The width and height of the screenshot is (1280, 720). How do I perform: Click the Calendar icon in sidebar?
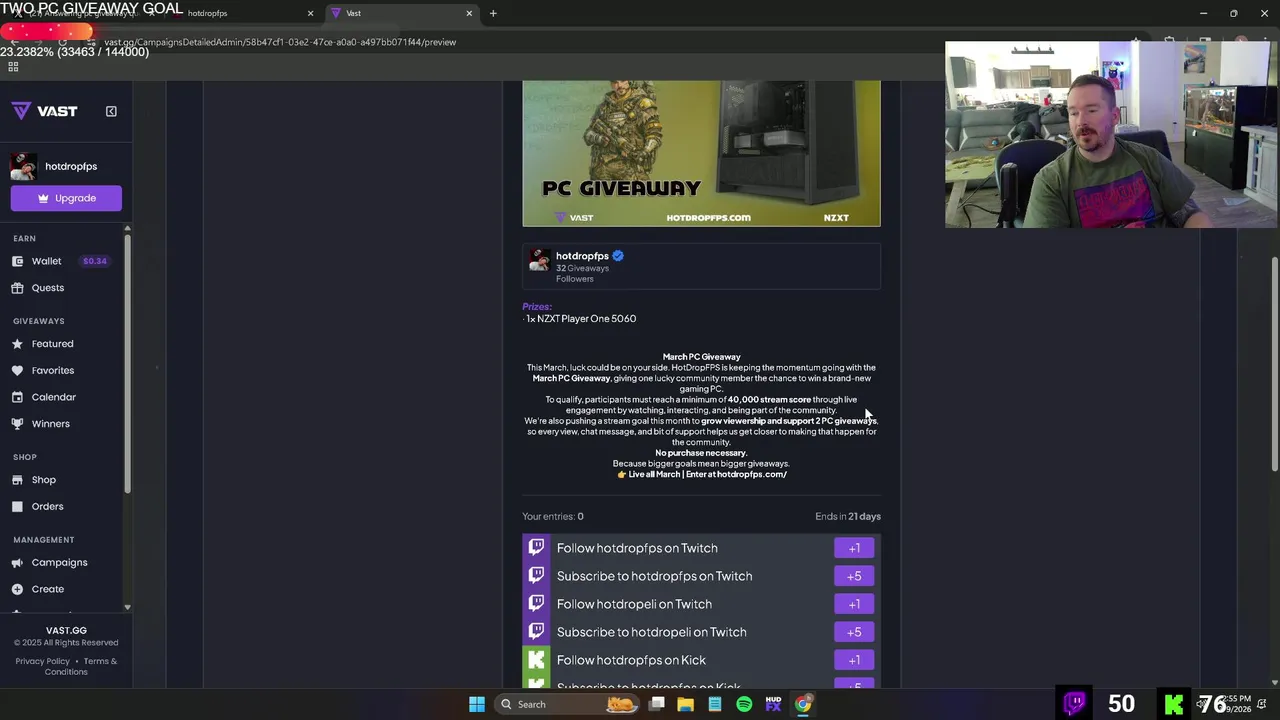coord(17,397)
